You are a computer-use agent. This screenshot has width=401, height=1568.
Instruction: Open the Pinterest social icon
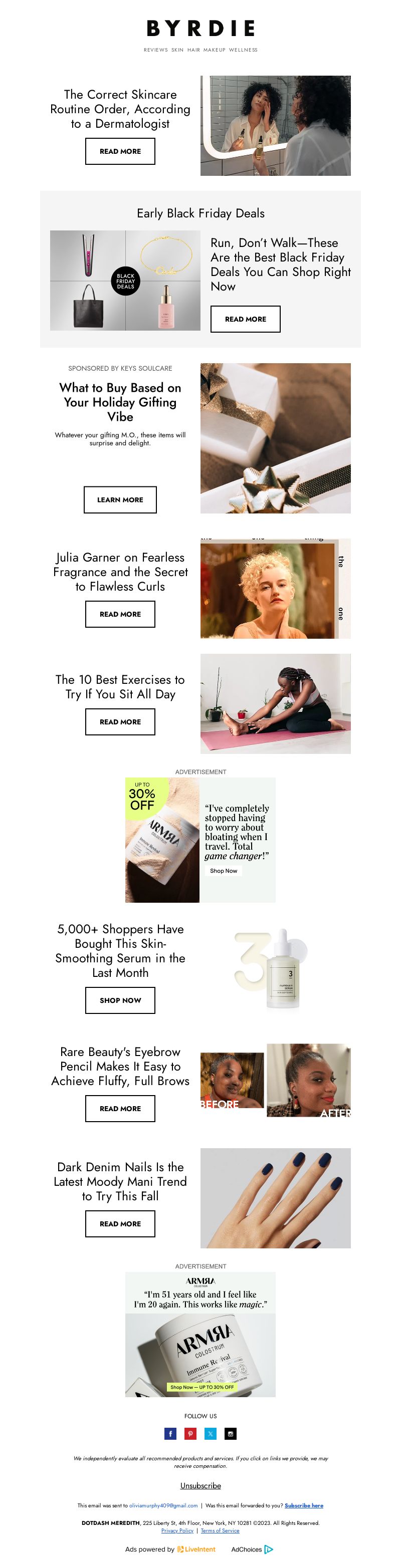point(191,1433)
